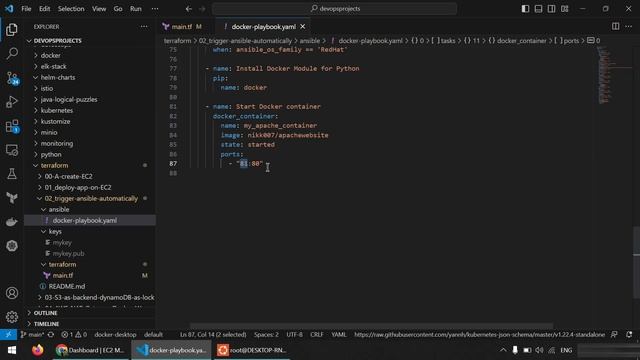The image size is (640, 360).
Task: Open the Accounts menu
Action: click(x=12, y=293)
